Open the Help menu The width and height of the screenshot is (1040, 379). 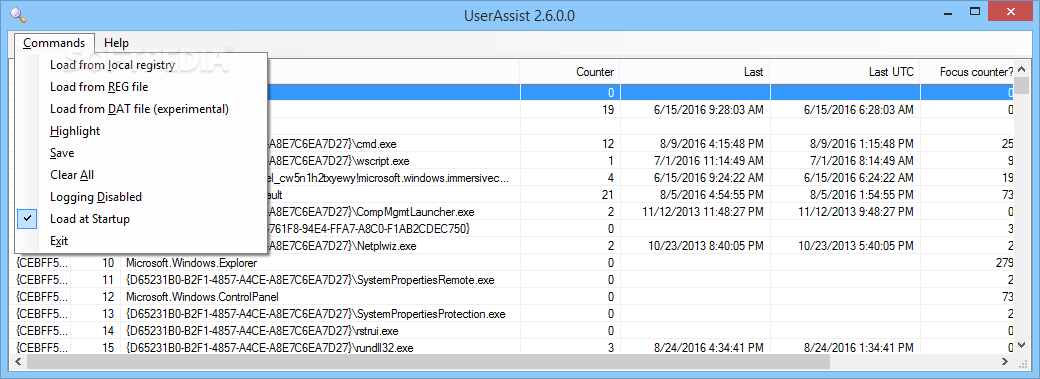click(116, 42)
